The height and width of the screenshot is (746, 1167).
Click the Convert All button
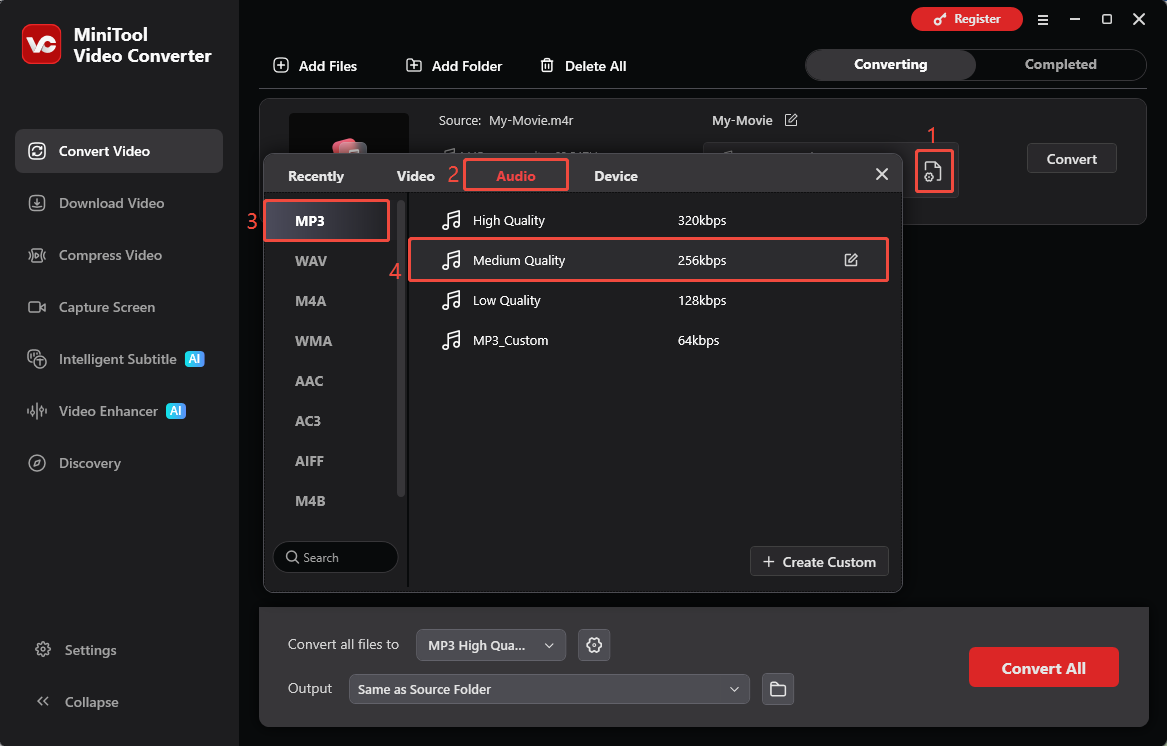click(1043, 668)
